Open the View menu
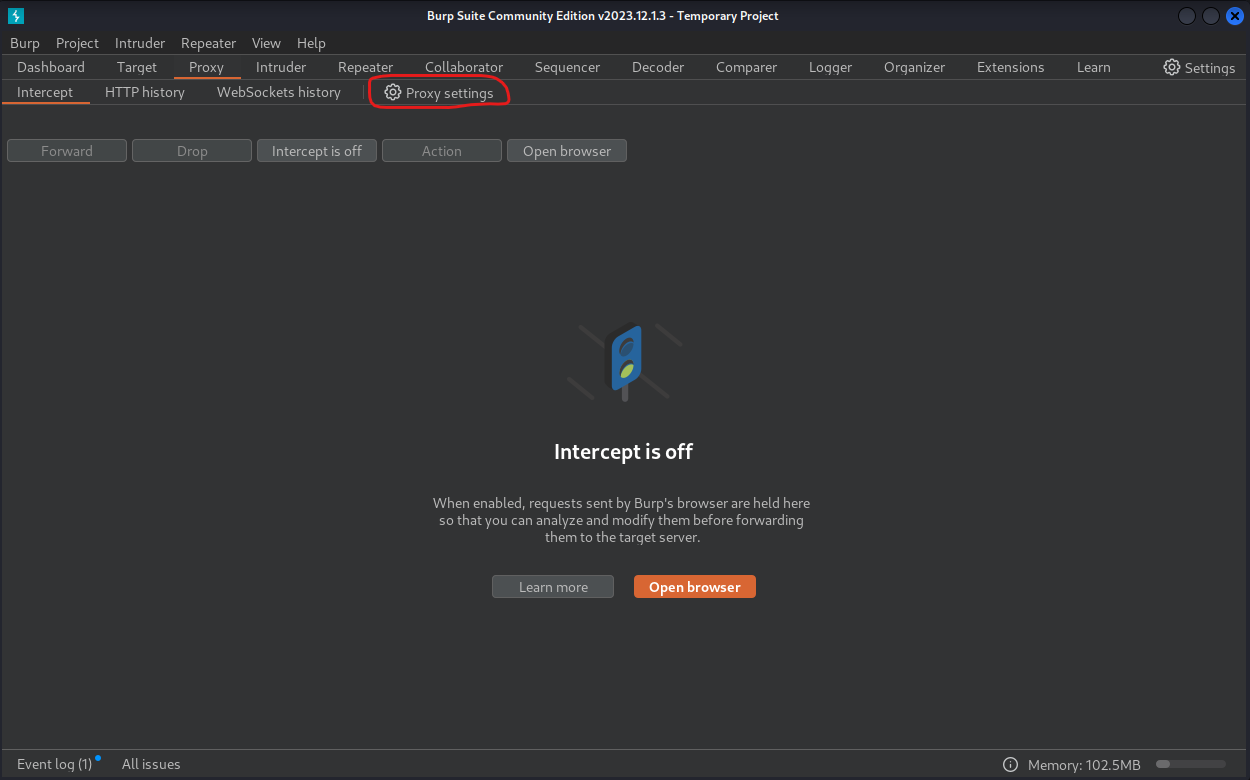Screen dimensions: 1250x780 coord(266,43)
